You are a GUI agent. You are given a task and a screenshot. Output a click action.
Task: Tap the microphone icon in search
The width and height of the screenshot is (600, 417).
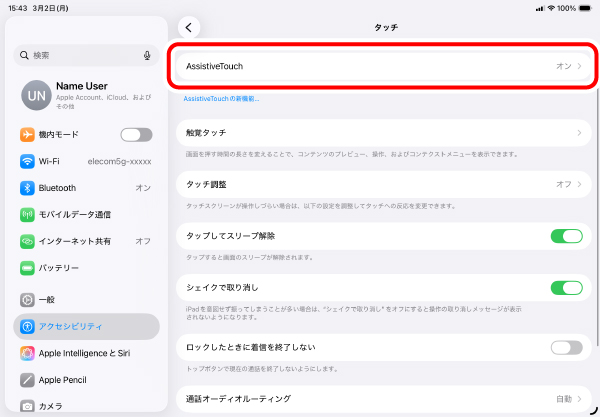(x=147, y=55)
